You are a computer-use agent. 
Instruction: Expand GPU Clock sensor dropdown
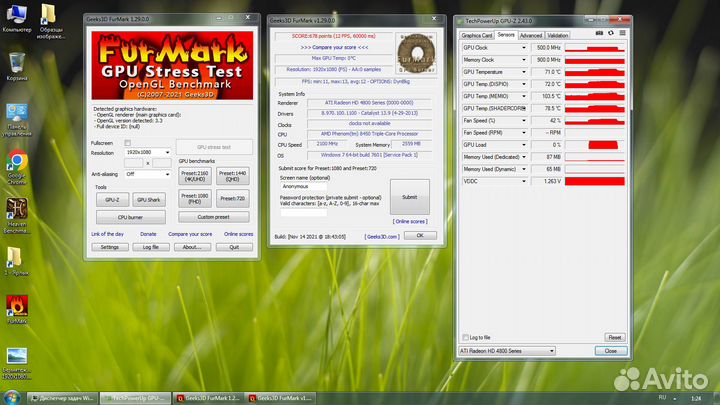pos(523,48)
